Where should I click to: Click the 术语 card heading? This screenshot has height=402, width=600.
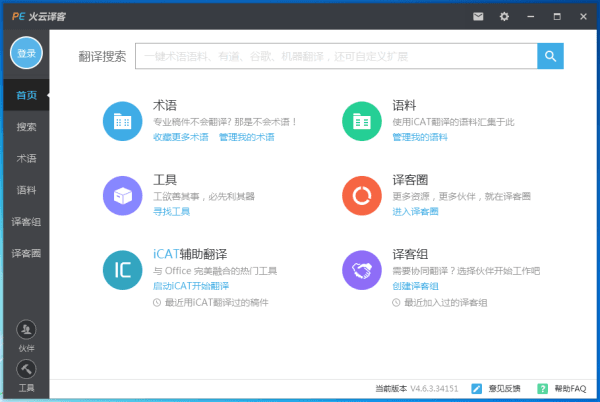(165, 105)
